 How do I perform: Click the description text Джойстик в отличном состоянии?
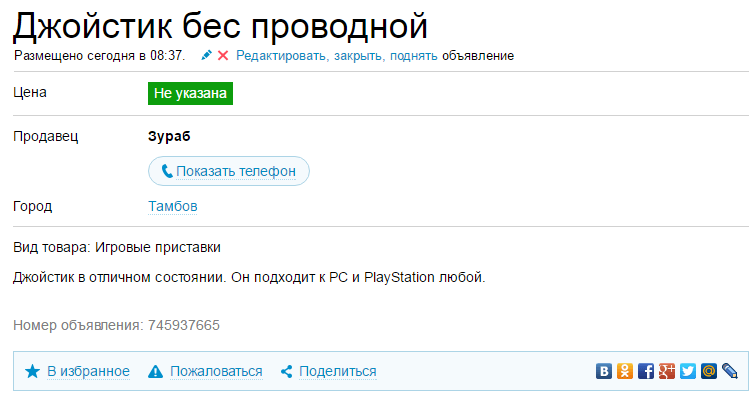pos(119,277)
